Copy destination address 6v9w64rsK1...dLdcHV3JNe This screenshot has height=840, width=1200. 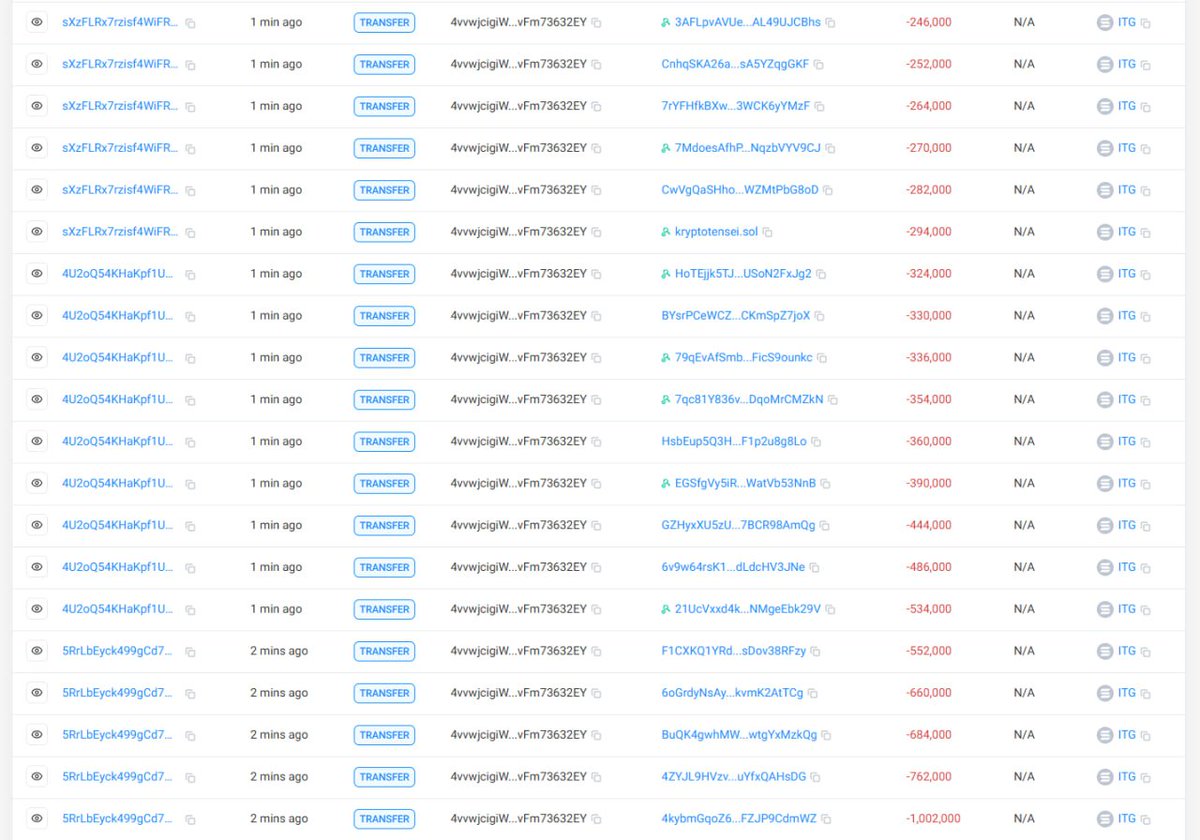(x=814, y=568)
